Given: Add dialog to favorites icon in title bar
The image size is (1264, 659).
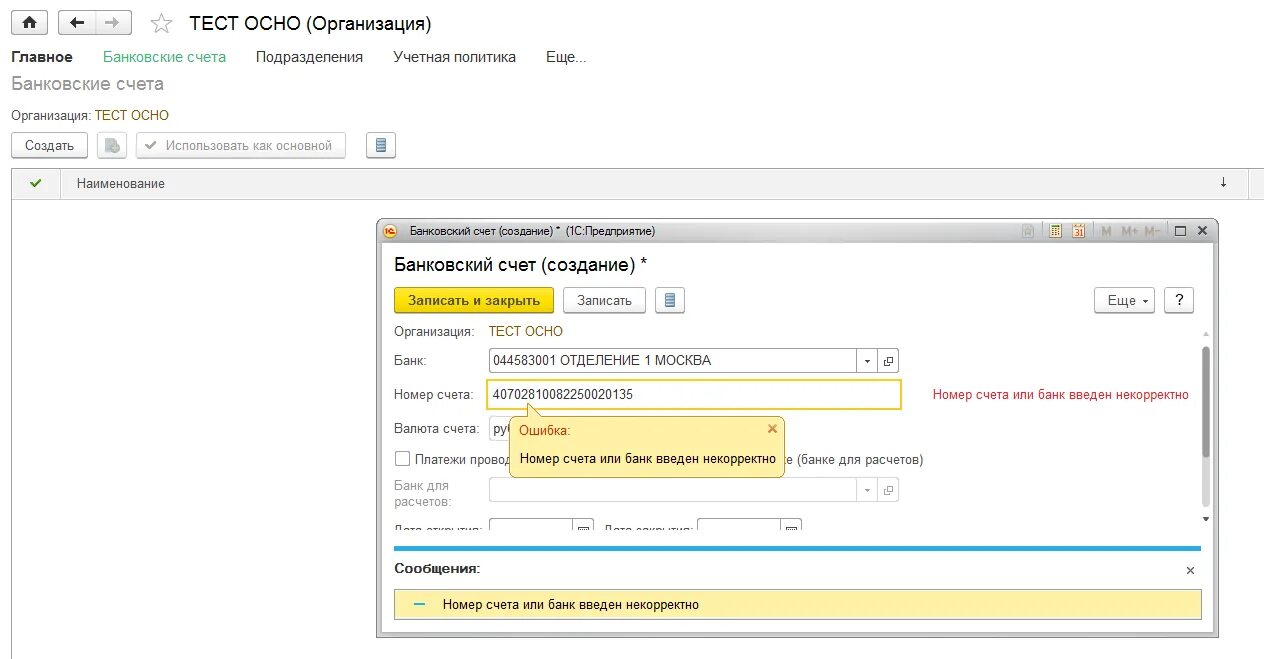Looking at the screenshot, I should click(x=1028, y=231).
